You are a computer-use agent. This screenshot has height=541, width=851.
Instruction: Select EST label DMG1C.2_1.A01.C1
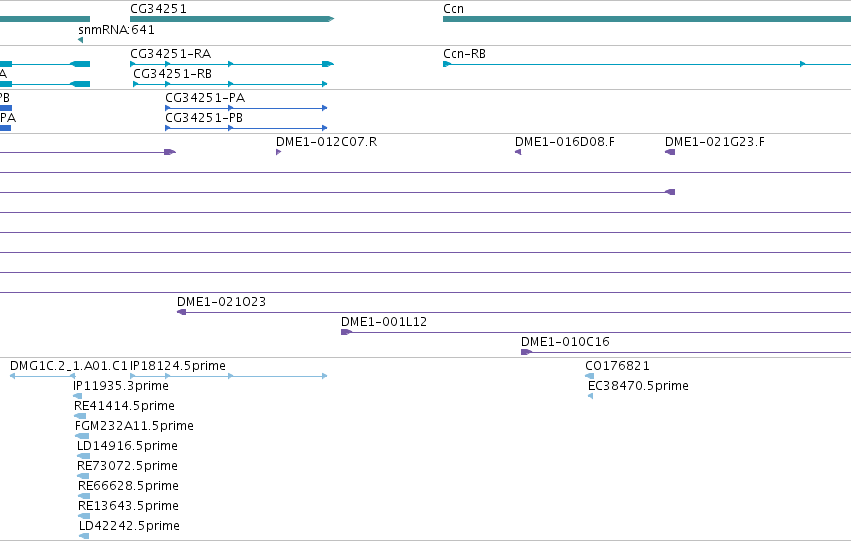[x=68, y=366]
